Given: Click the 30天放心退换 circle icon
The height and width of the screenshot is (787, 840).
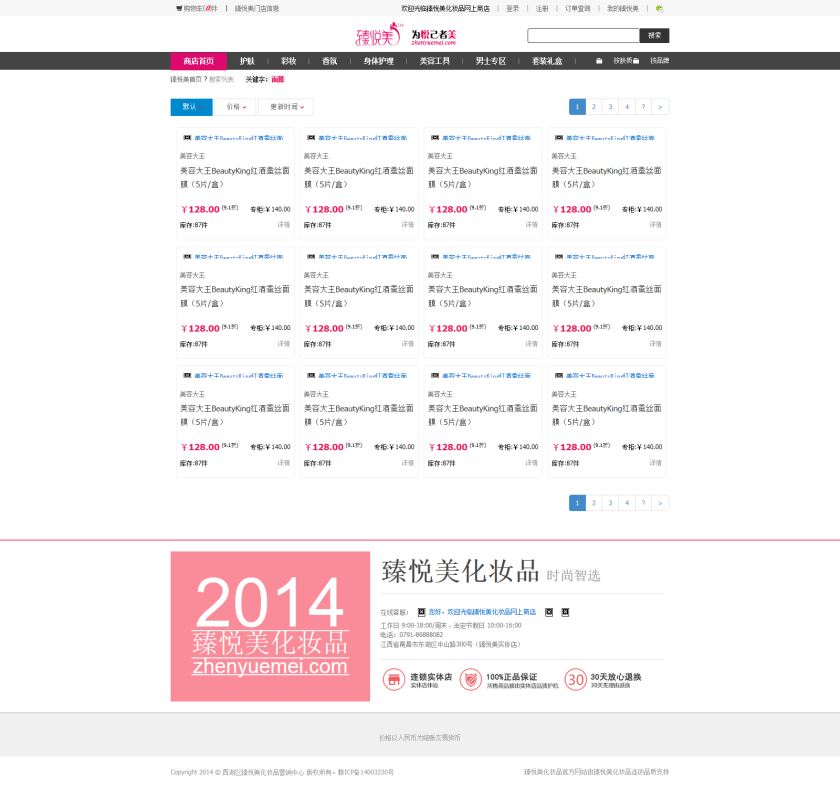Looking at the screenshot, I should click(x=575, y=680).
